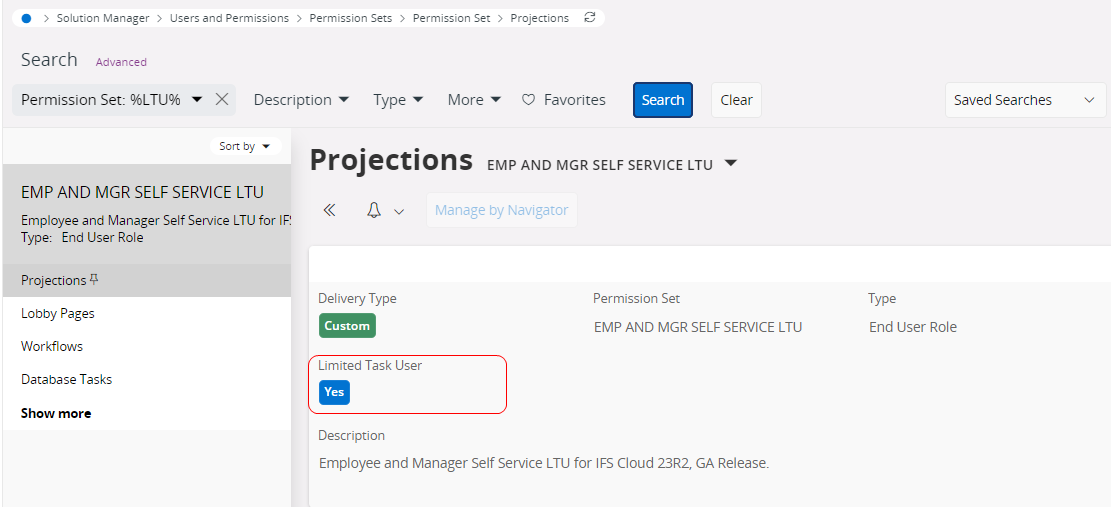Click the breadcrumb refresh icon
This screenshot has width=1111, height=507.
[590, 18]
